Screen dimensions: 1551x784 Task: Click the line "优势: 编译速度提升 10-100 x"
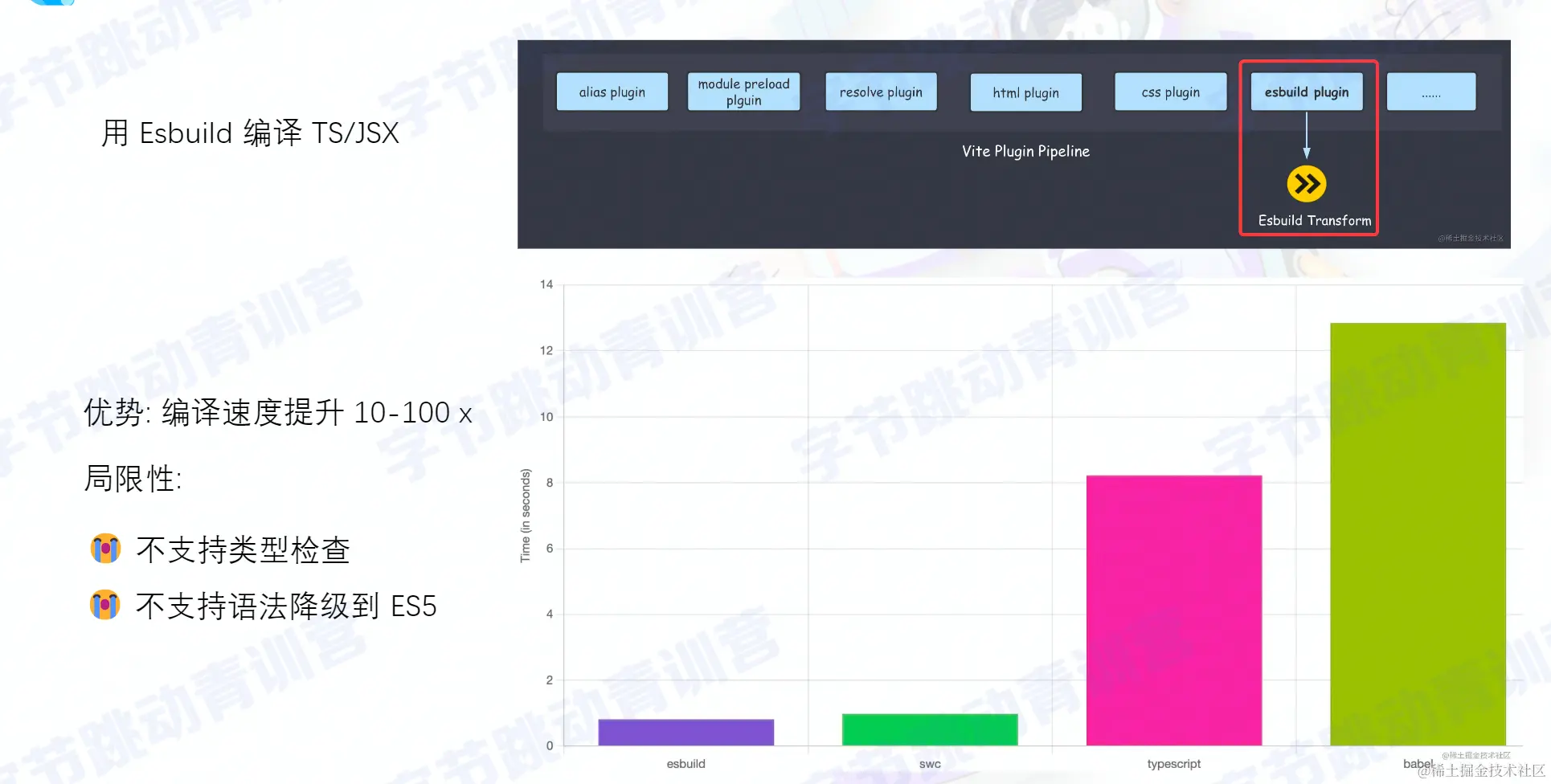[x=278, y=412]
